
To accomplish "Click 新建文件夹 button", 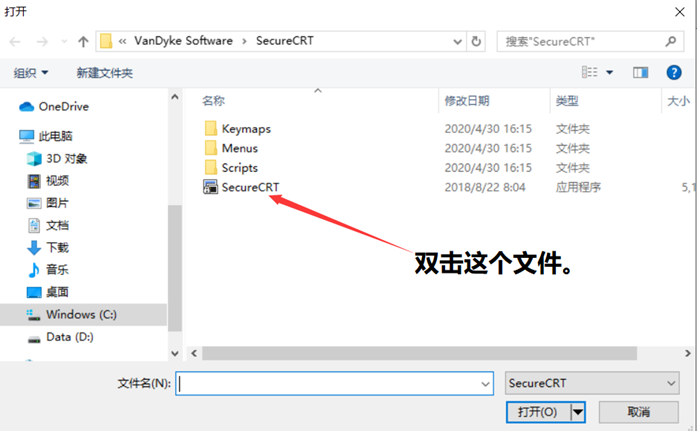I will pyautogui.click(x=104, y=72).
